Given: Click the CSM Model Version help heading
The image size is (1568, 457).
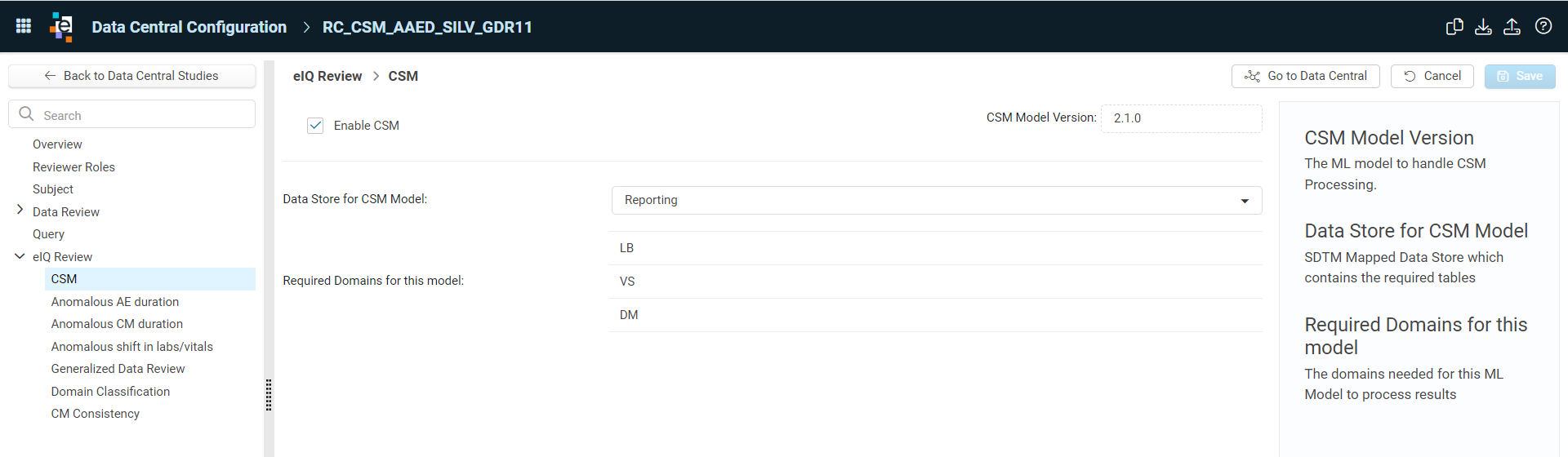Looking at the screenshot, I should click(x=1388, y=138).
